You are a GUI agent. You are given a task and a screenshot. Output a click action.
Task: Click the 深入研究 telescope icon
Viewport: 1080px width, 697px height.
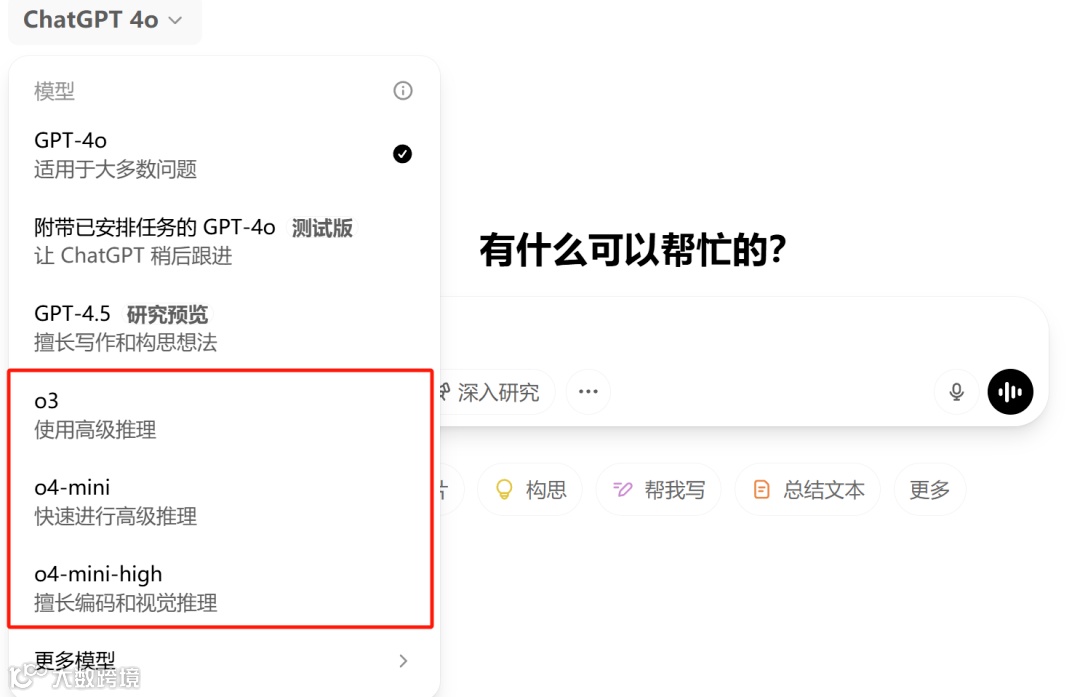point(444,392)
